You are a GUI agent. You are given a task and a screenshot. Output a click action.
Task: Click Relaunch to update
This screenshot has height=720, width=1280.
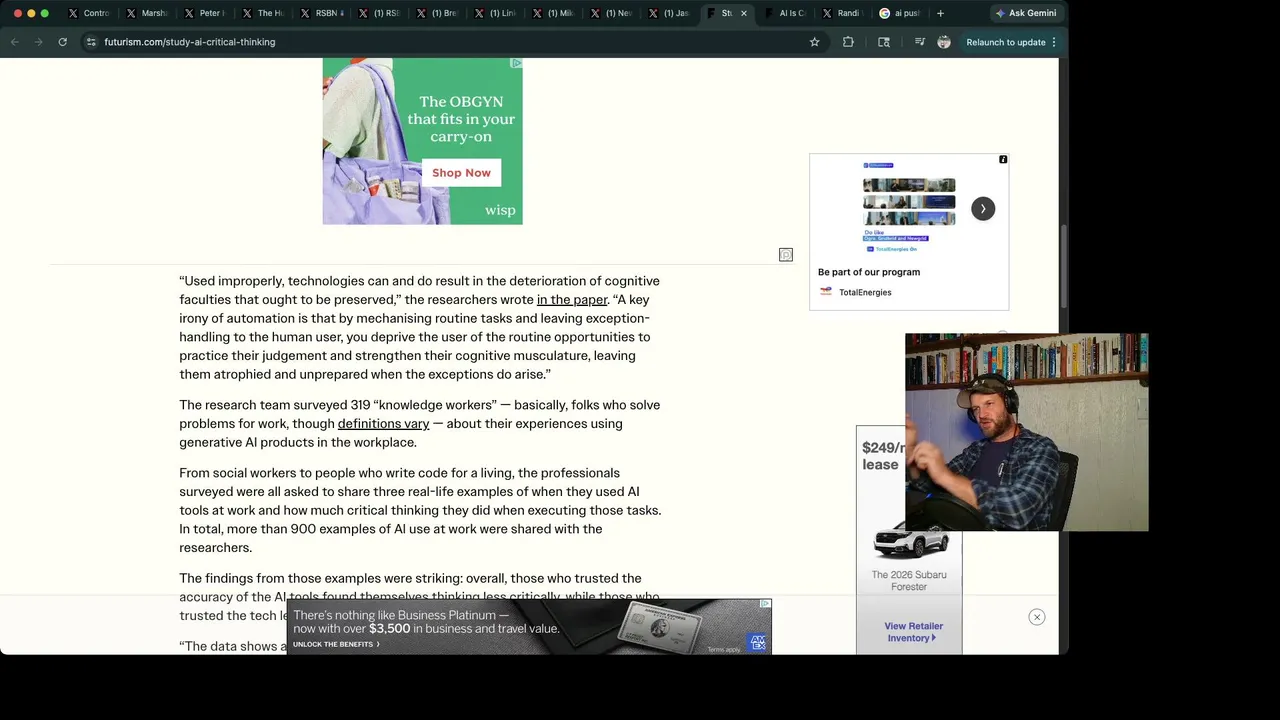1005,42
